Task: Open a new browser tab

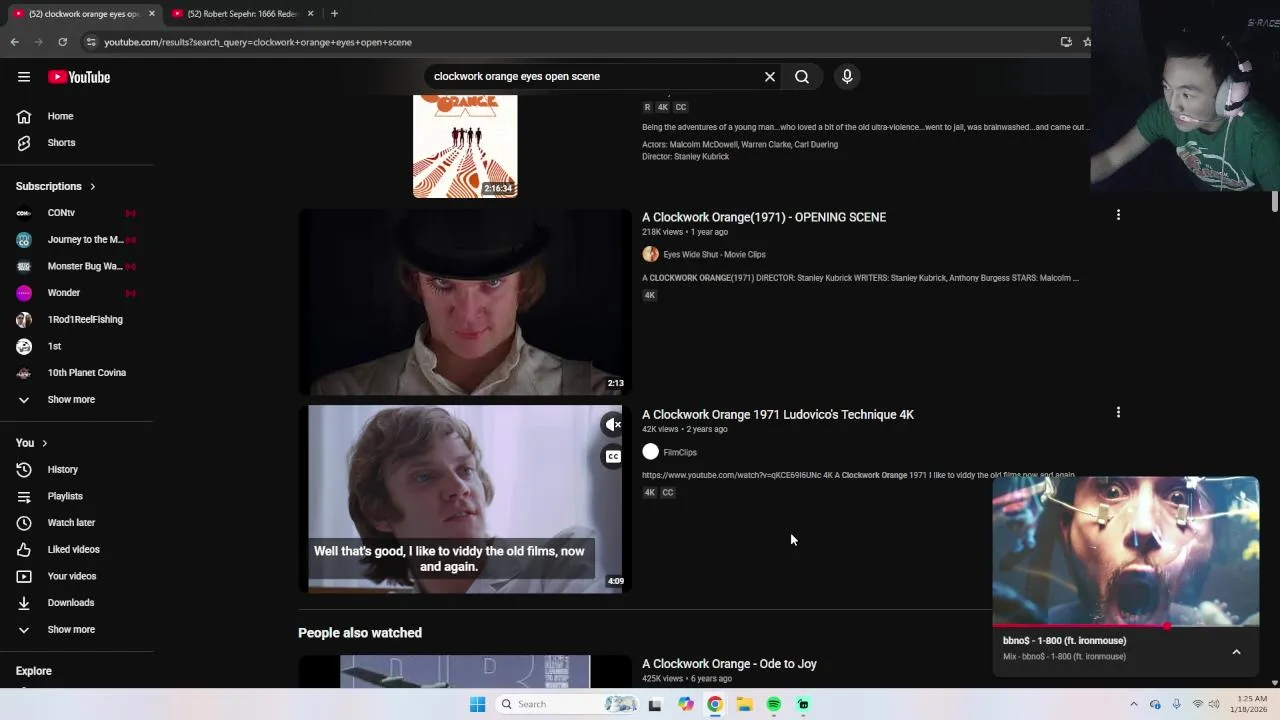Action: pos(334,13)
